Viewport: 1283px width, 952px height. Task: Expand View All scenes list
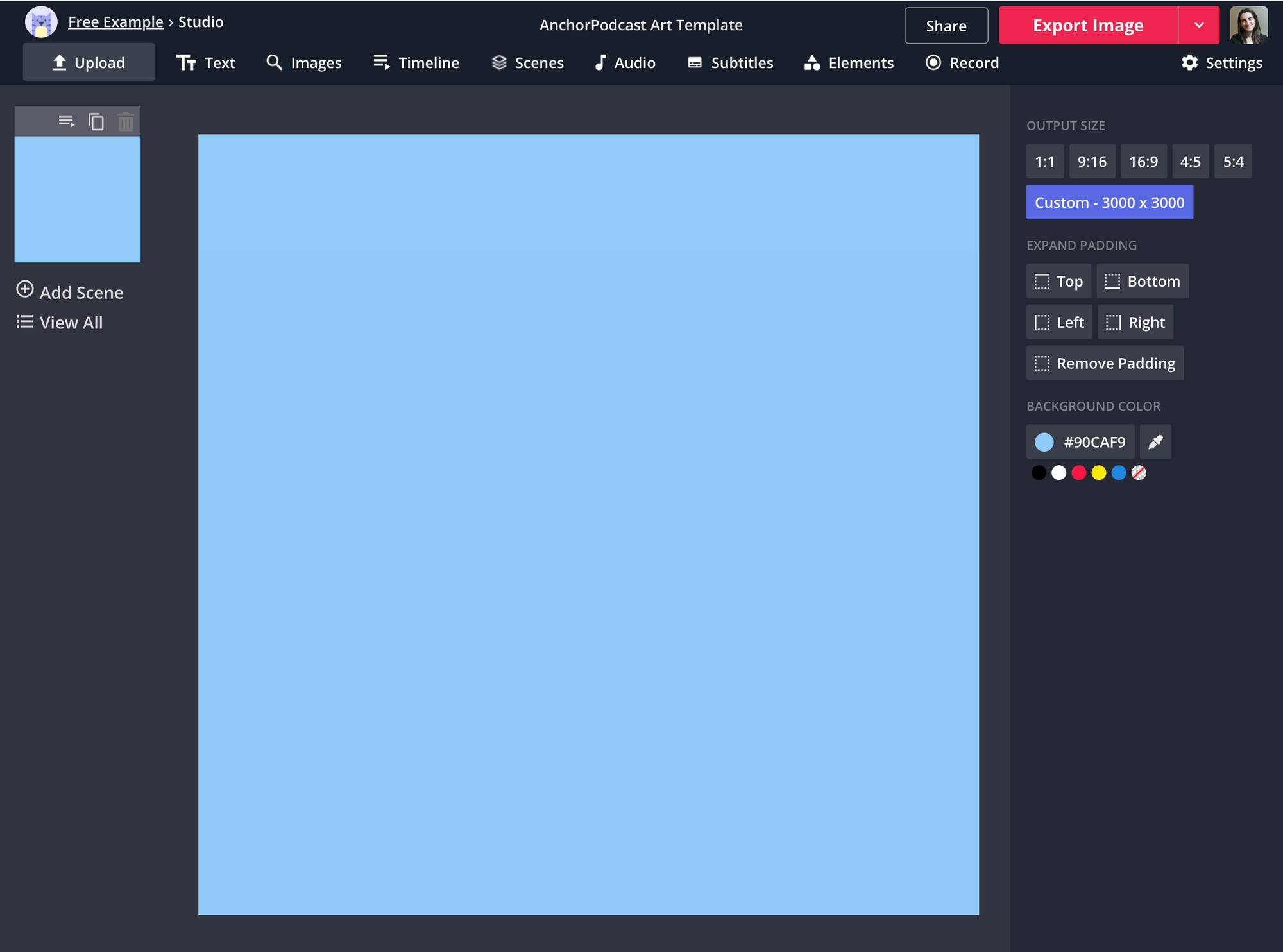click(x=60, y=323)
